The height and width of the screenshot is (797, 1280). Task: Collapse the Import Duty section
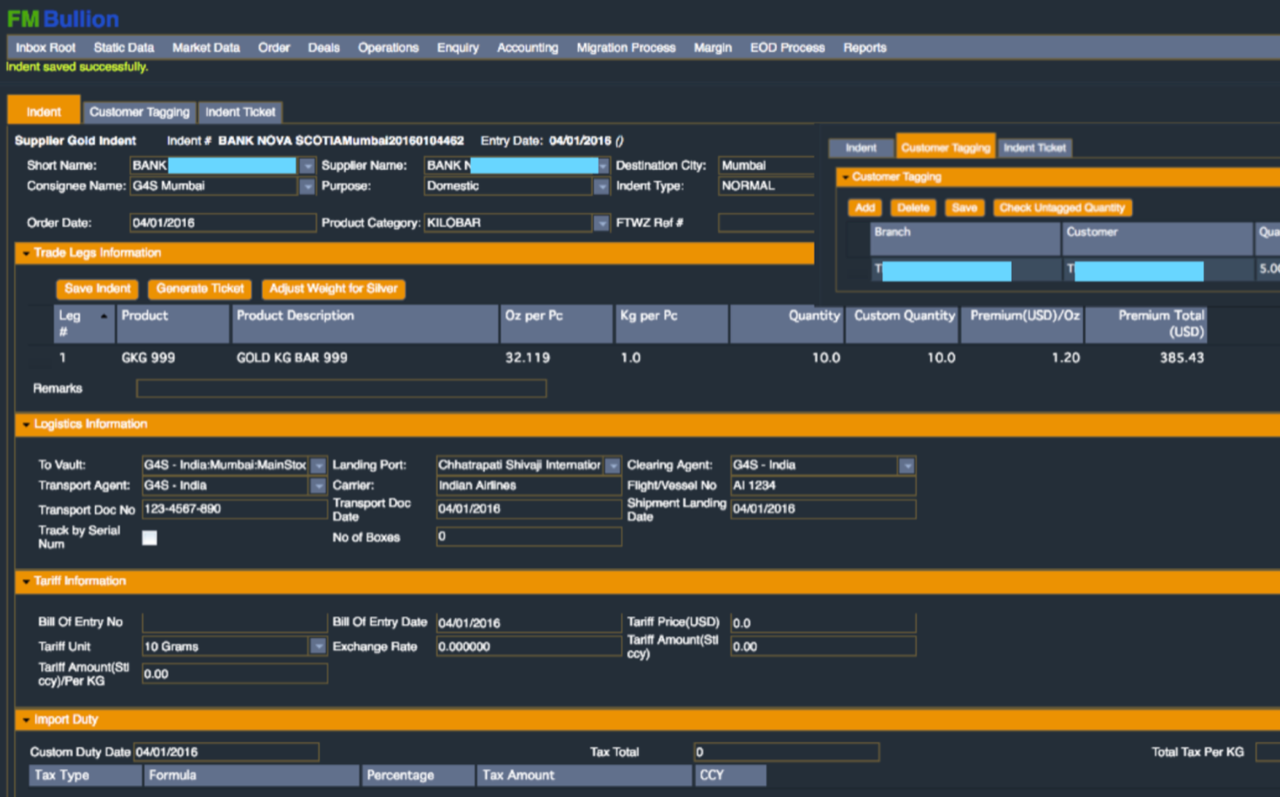[26, 720]
